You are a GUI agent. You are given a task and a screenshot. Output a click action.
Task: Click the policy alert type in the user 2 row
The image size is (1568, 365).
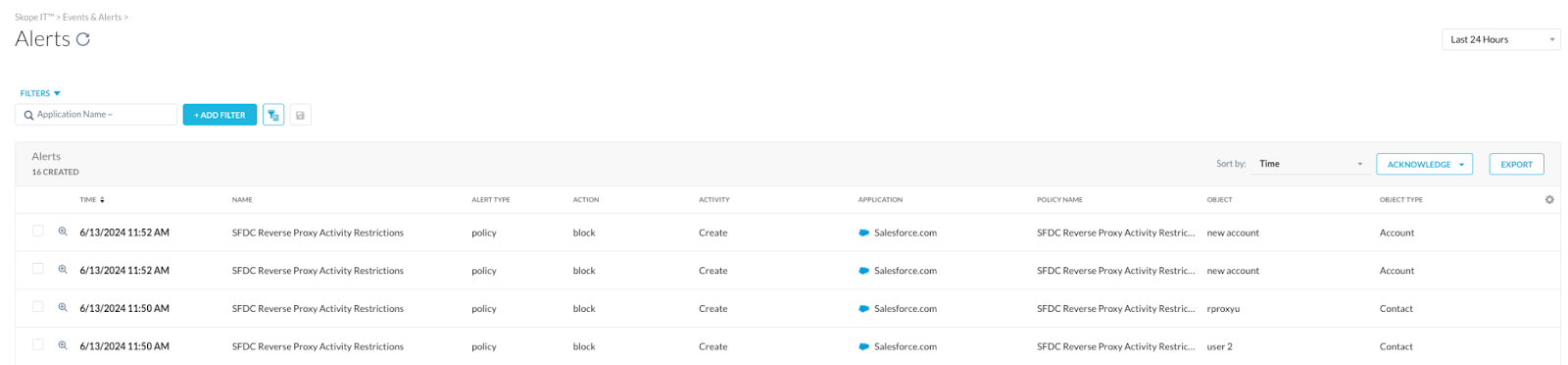click(x=484, y=346)
